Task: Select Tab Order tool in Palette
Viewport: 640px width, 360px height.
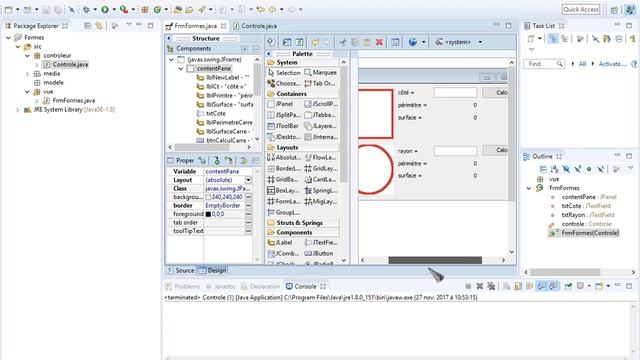Action: [320, 83]
